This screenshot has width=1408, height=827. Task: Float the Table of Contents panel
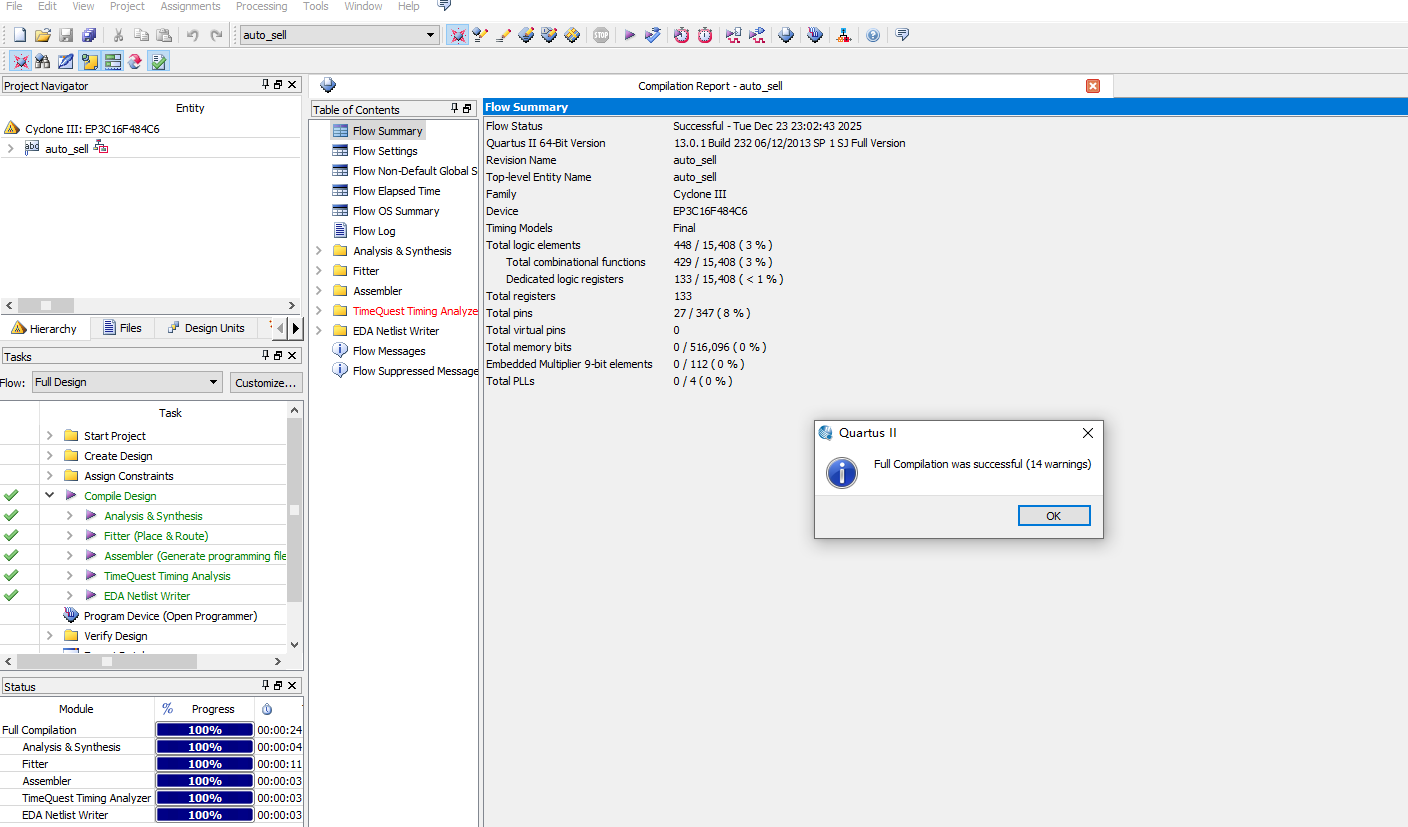pos(467,108)
